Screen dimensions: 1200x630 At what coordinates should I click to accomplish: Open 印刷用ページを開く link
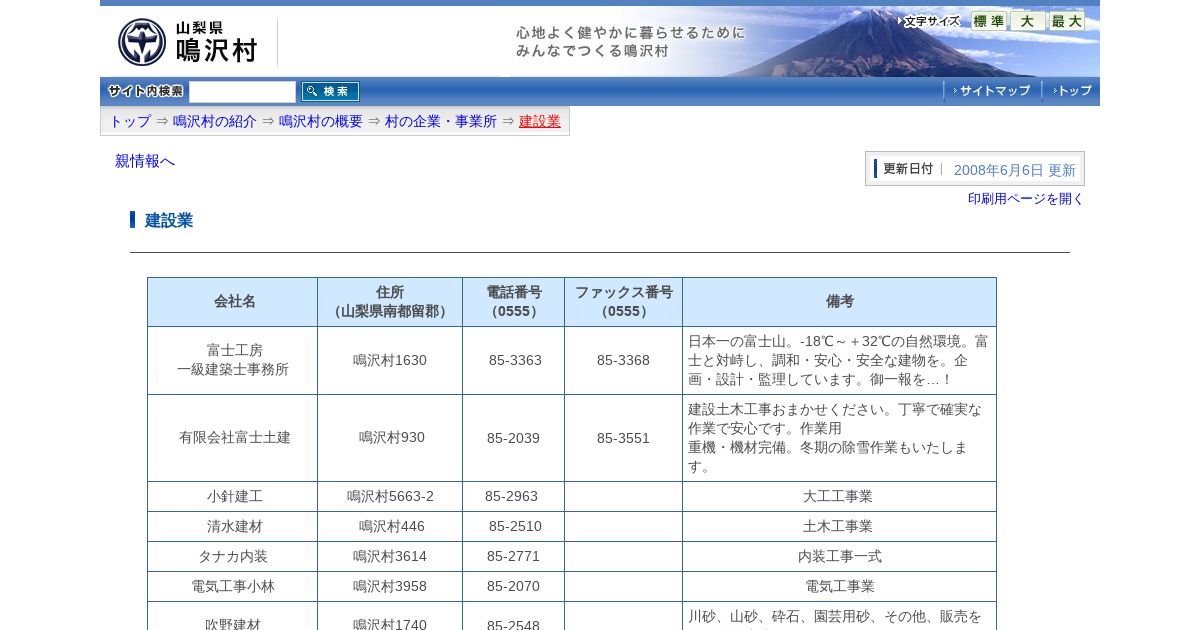tap(1026, 199)
